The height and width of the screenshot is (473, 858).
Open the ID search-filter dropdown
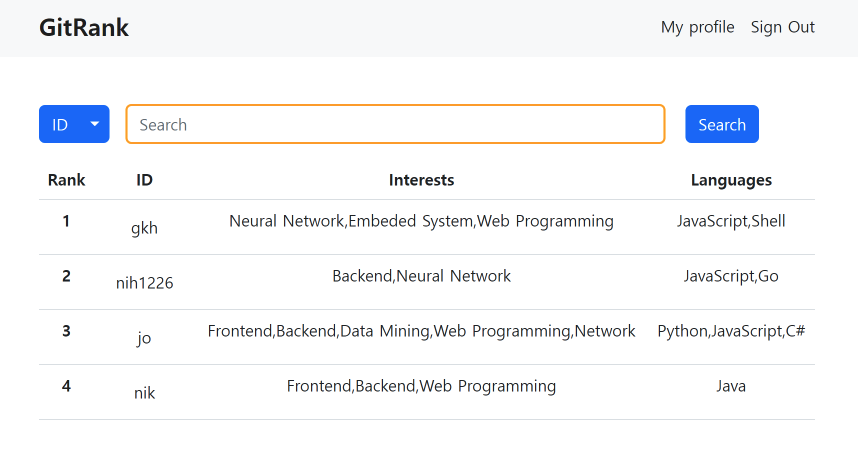coord(74,124)
